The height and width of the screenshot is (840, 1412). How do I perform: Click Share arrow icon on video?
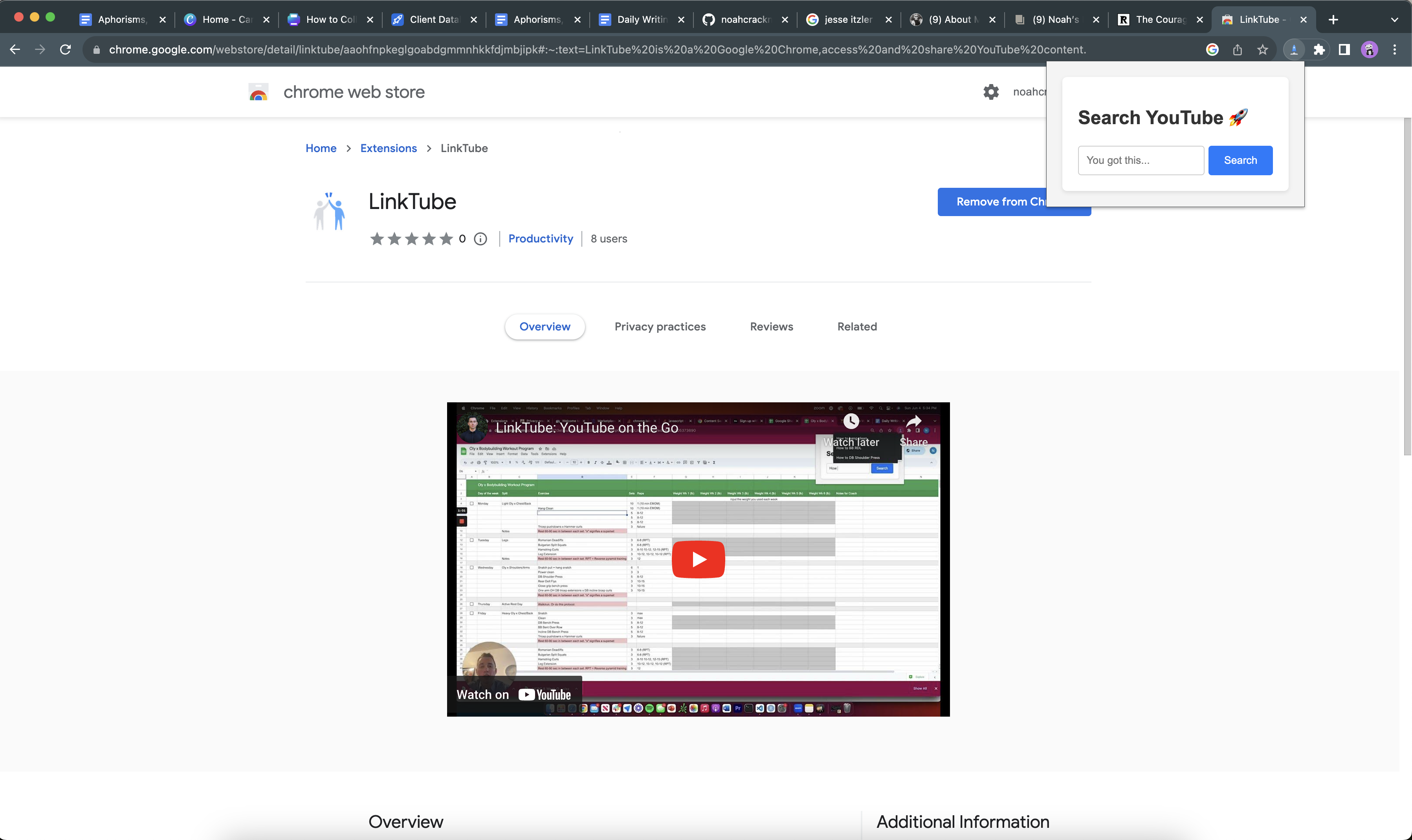(x=914, y=421)
